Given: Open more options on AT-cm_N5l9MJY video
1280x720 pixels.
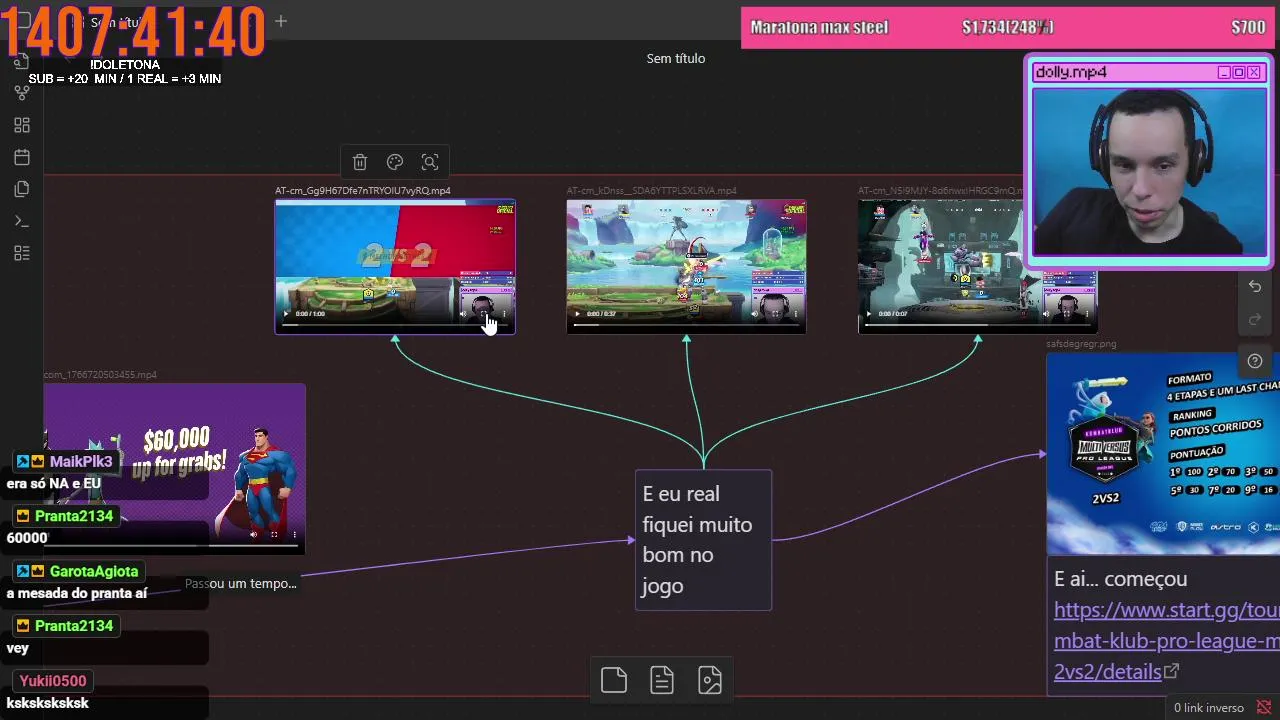Looking at the screenshot, I should tap(1087, 314).
